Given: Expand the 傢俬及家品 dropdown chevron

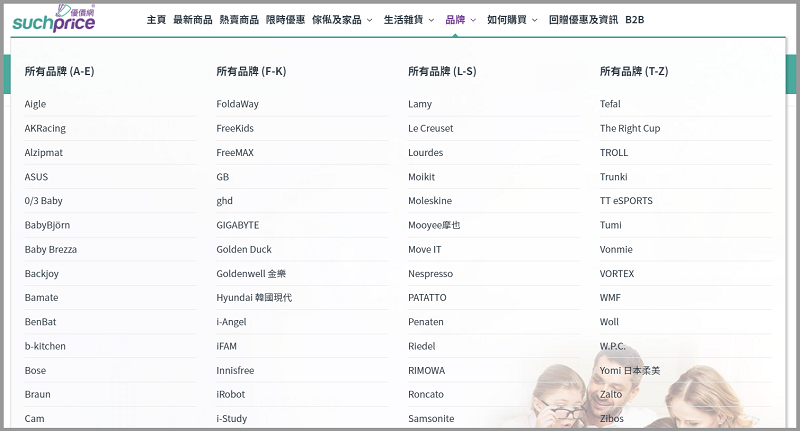Looking at the screenshot, I should click(369, 20).
